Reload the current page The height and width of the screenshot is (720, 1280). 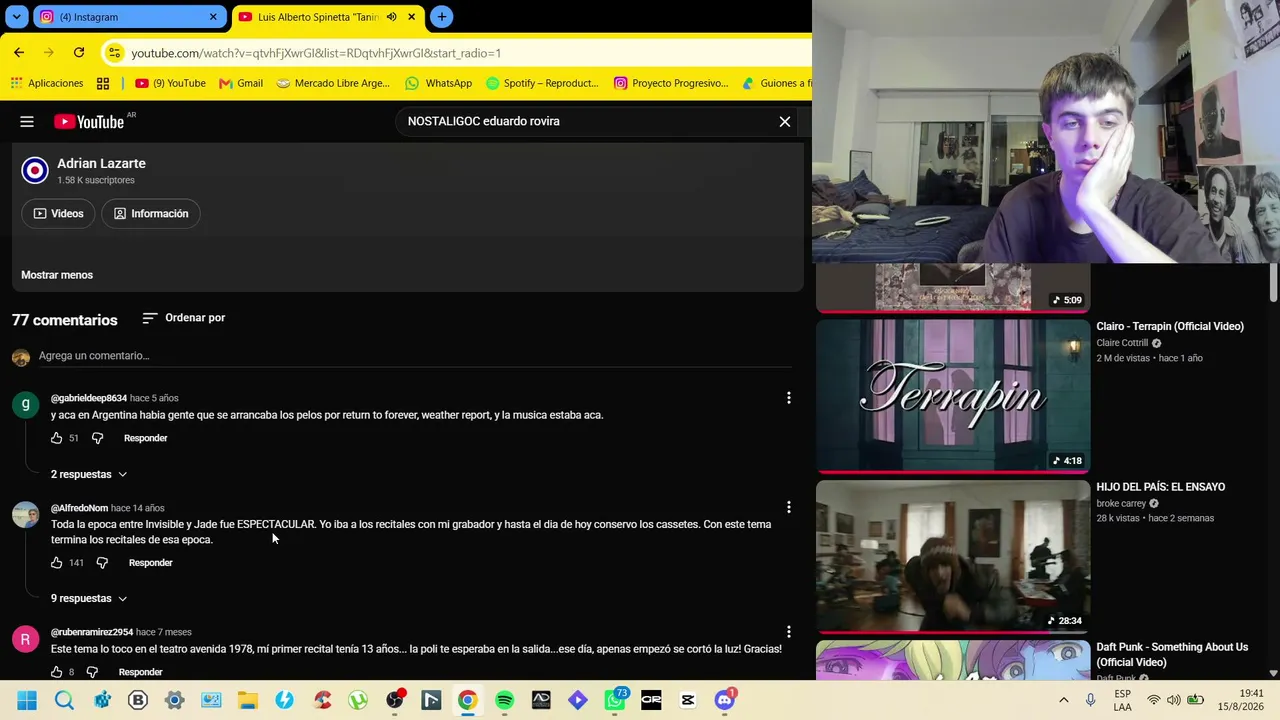[x=79, y=53]
